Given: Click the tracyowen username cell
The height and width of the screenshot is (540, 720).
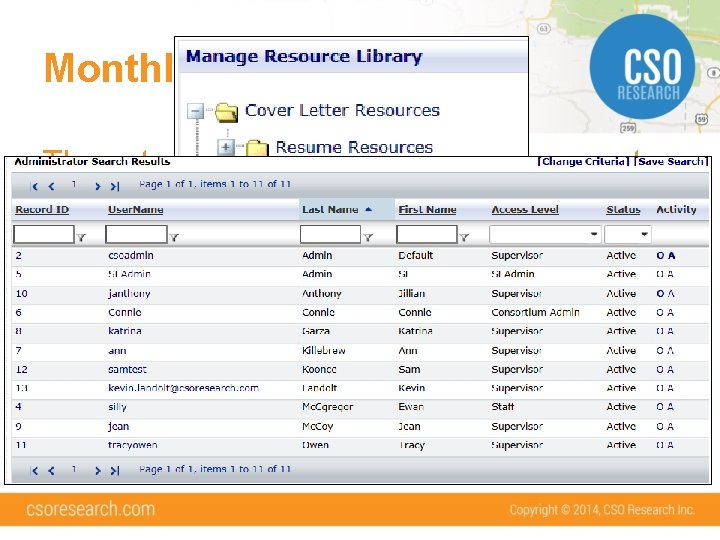Looking at the screenshot, I should point(133,445).
